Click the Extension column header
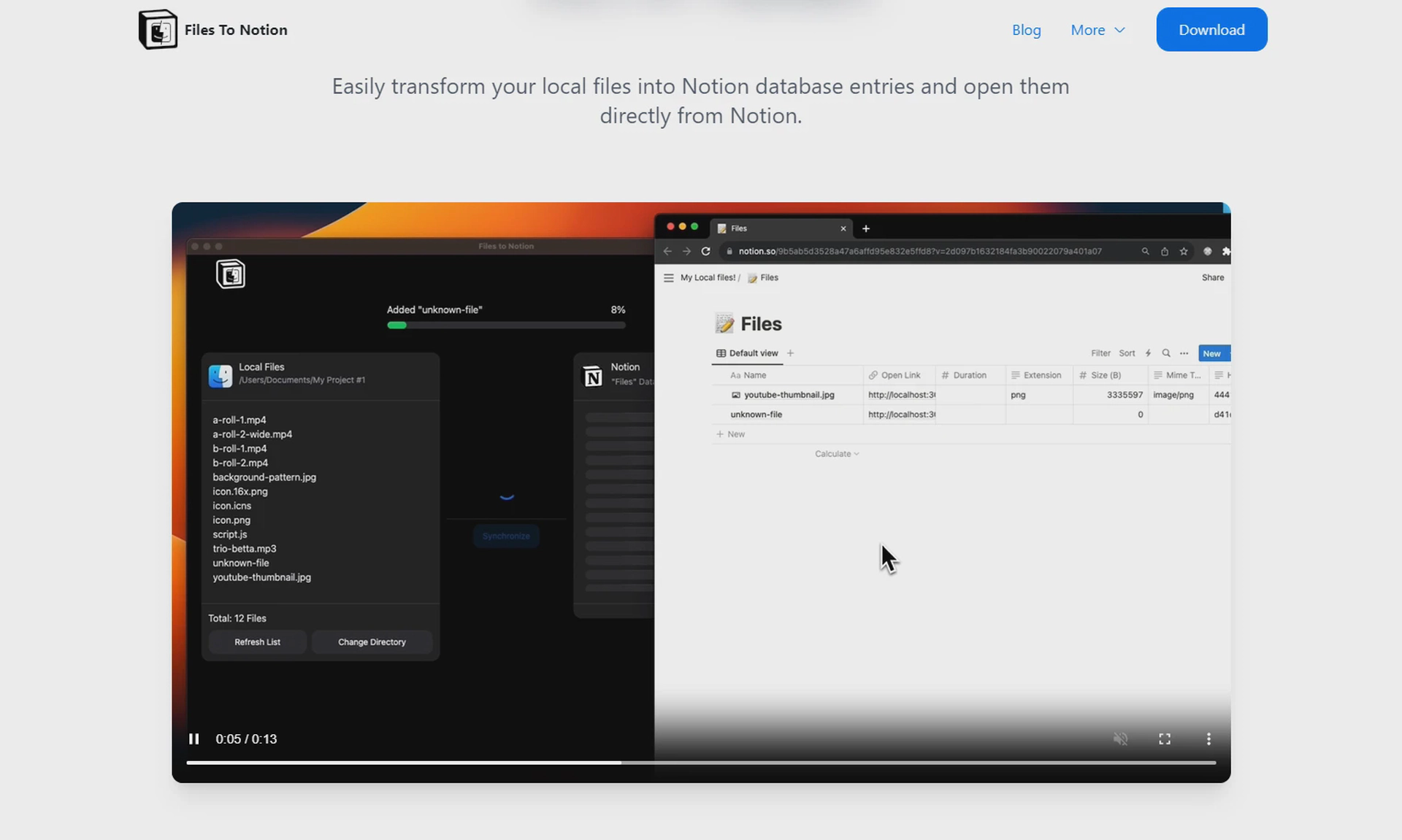The width and height of the screenshot is (1402, 840). tap(1039, 375)
